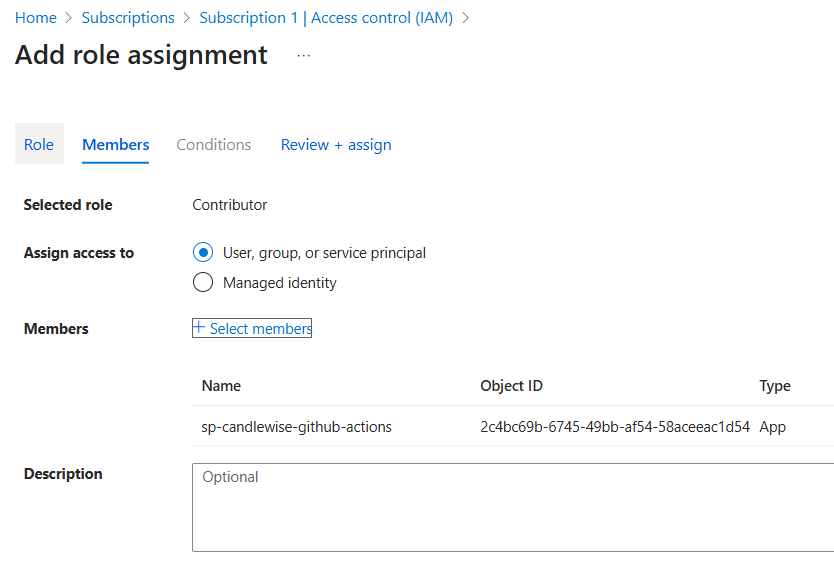Image resolution: width=834 pixels, height=579 pixels.
Task: Click the plus icon beside Select members
Action: click(x=199, y=328)
